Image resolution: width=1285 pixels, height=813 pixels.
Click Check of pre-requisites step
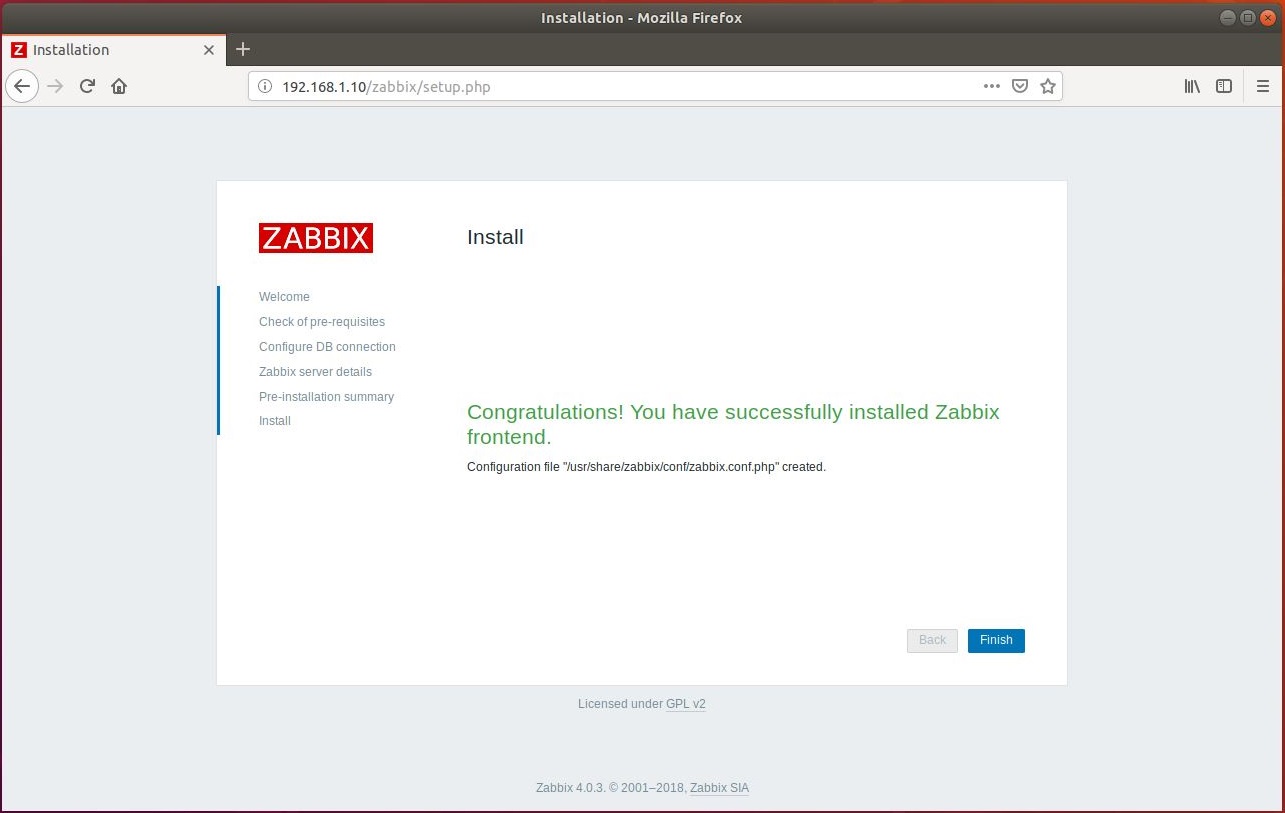tap(322, 322)
